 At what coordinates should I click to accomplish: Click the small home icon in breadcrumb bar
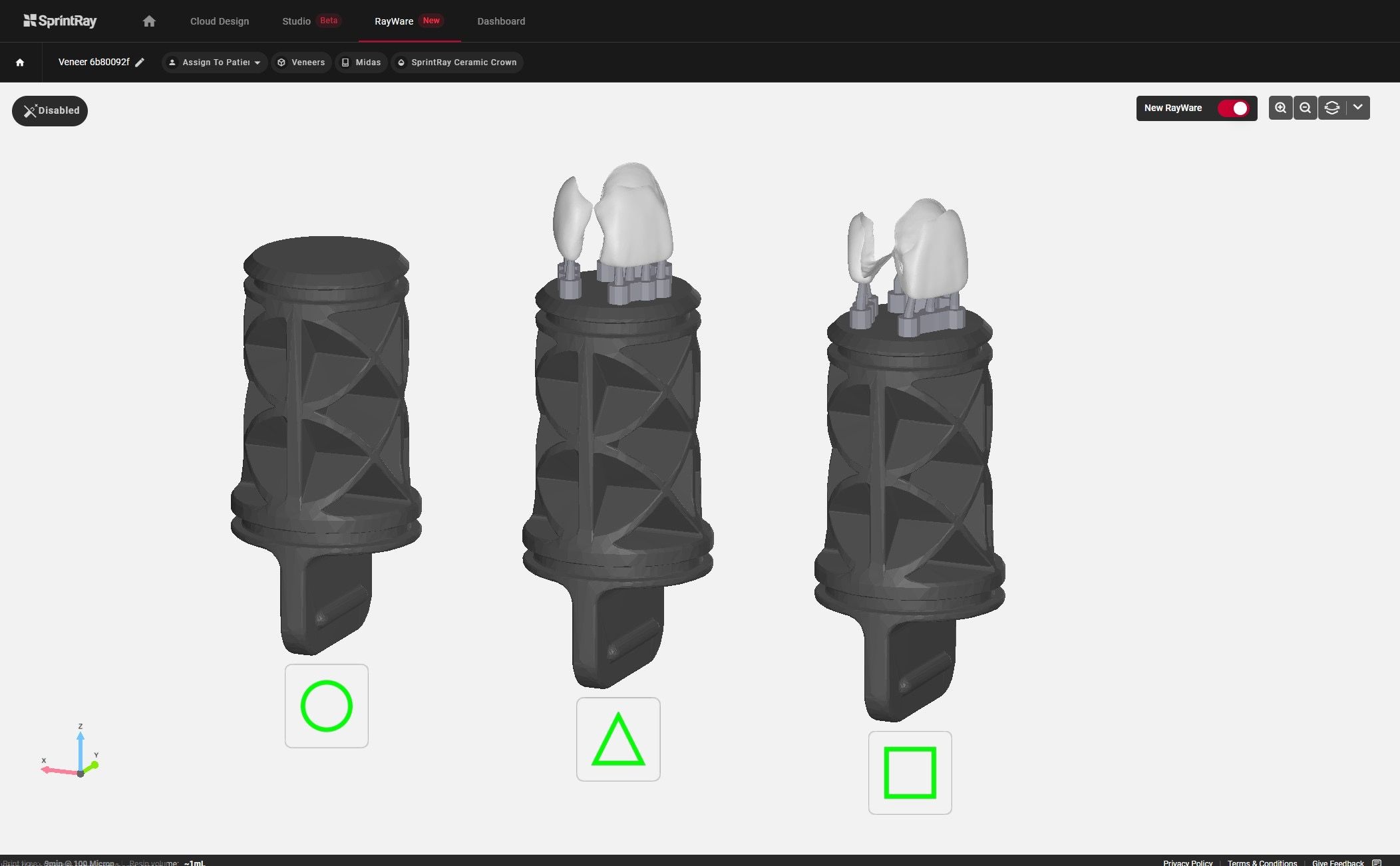pos(20,63)
